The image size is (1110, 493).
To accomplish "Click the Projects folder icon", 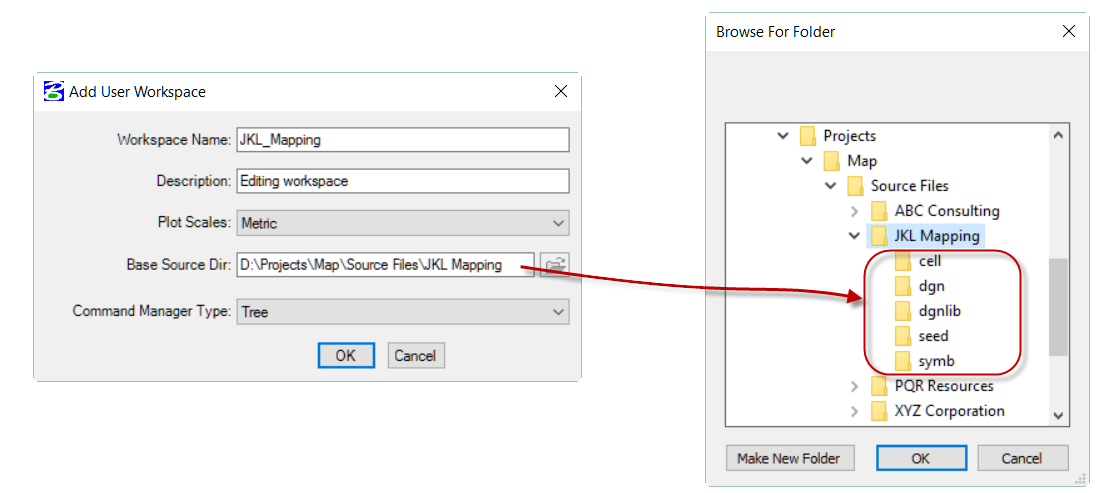I will tap(808, 135).
